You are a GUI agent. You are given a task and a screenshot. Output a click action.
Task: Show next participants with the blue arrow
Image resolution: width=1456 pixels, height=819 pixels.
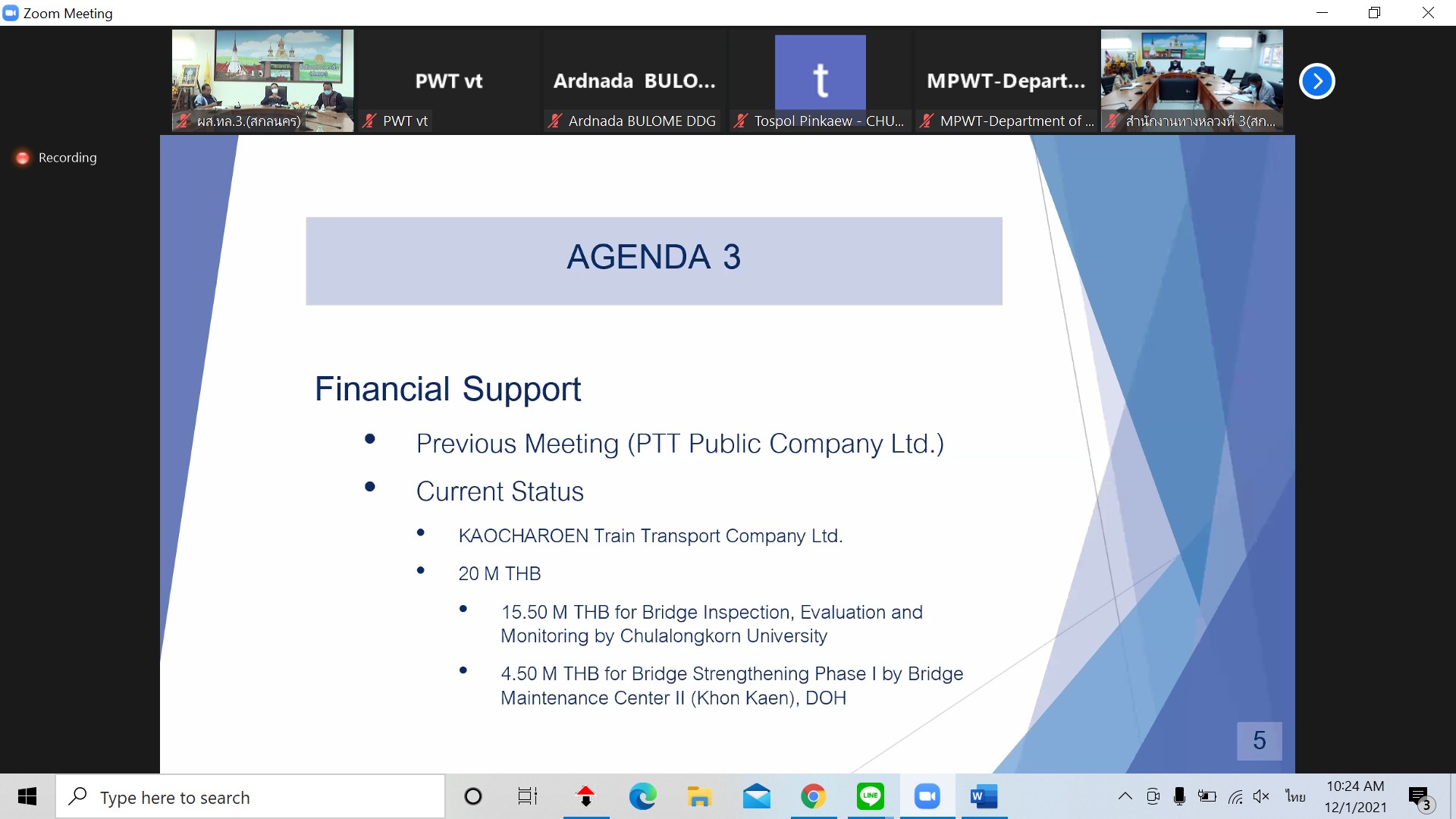click(1316, 81)
